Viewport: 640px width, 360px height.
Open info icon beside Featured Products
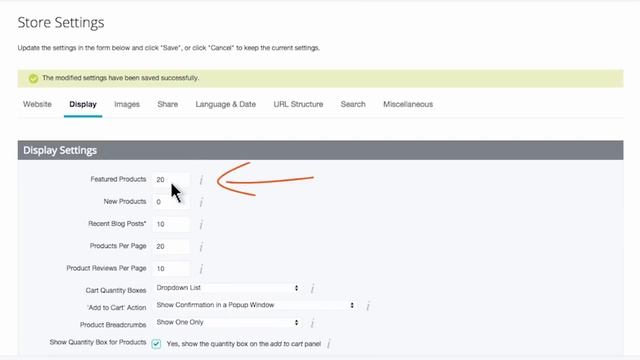pos(201,180)
